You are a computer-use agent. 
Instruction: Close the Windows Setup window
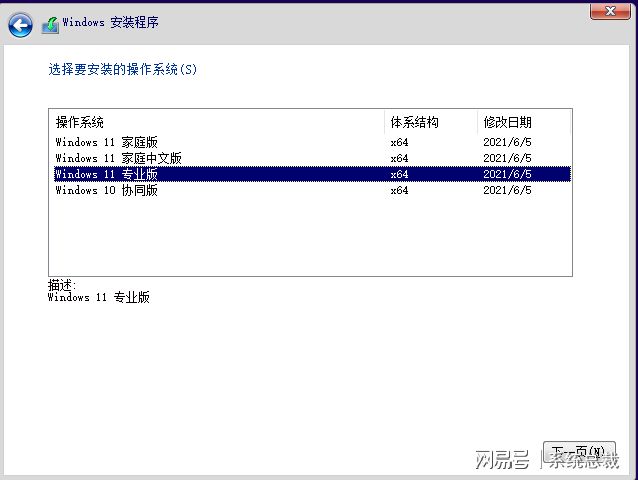click(x=610, y=11)
